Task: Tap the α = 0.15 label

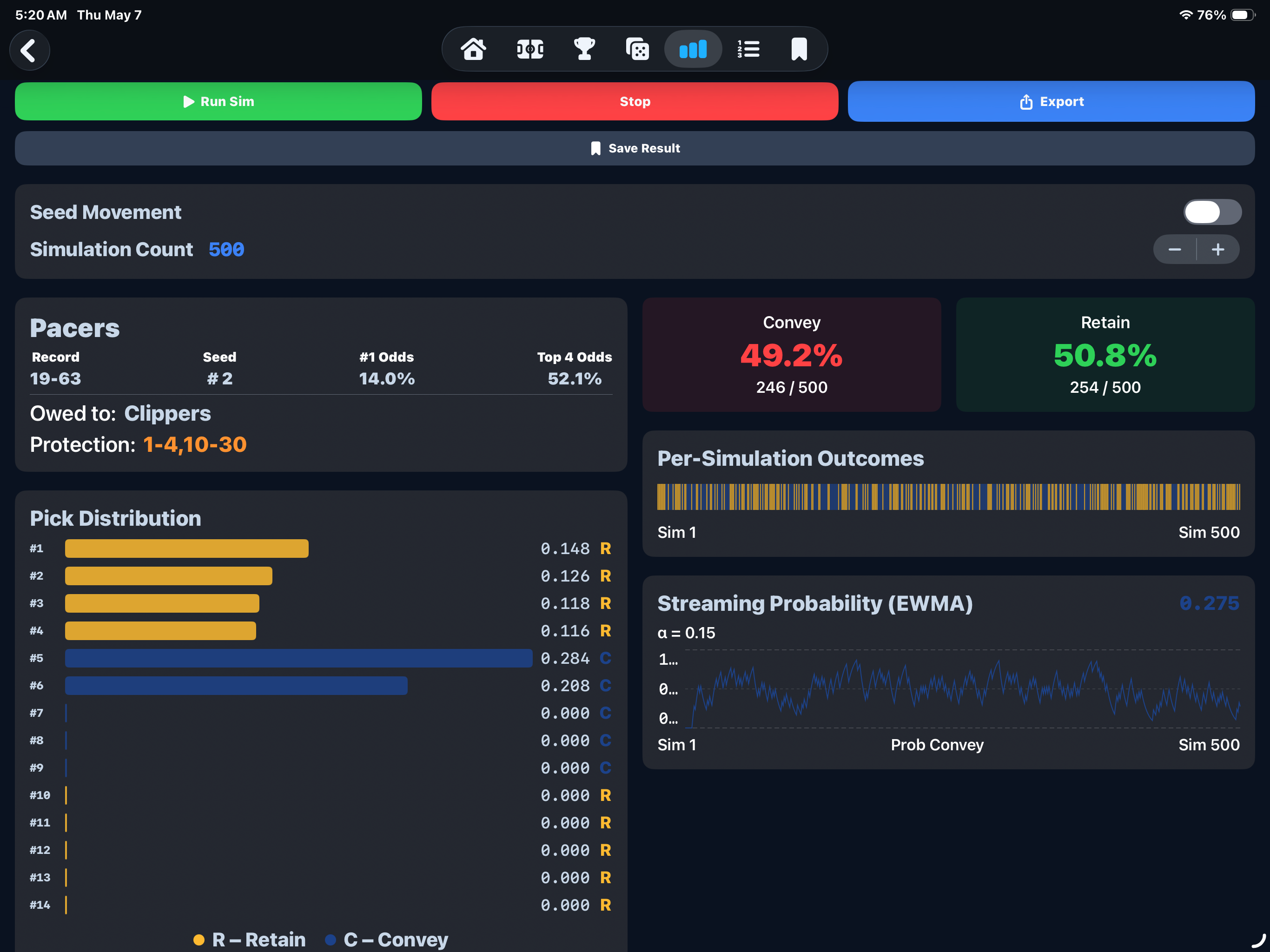Action: [x=686, y=633]
